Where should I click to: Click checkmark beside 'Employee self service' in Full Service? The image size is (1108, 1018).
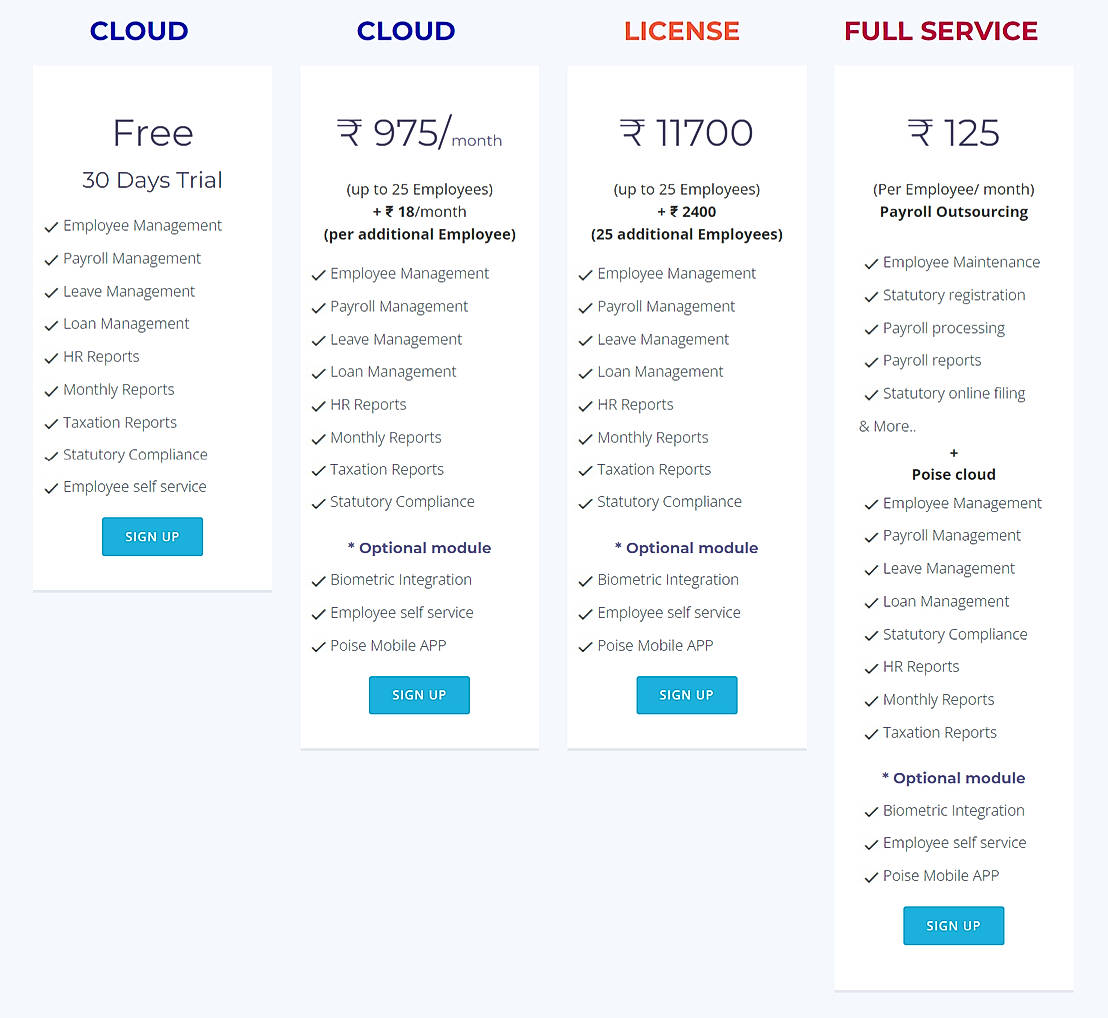(x=871, y=845)
